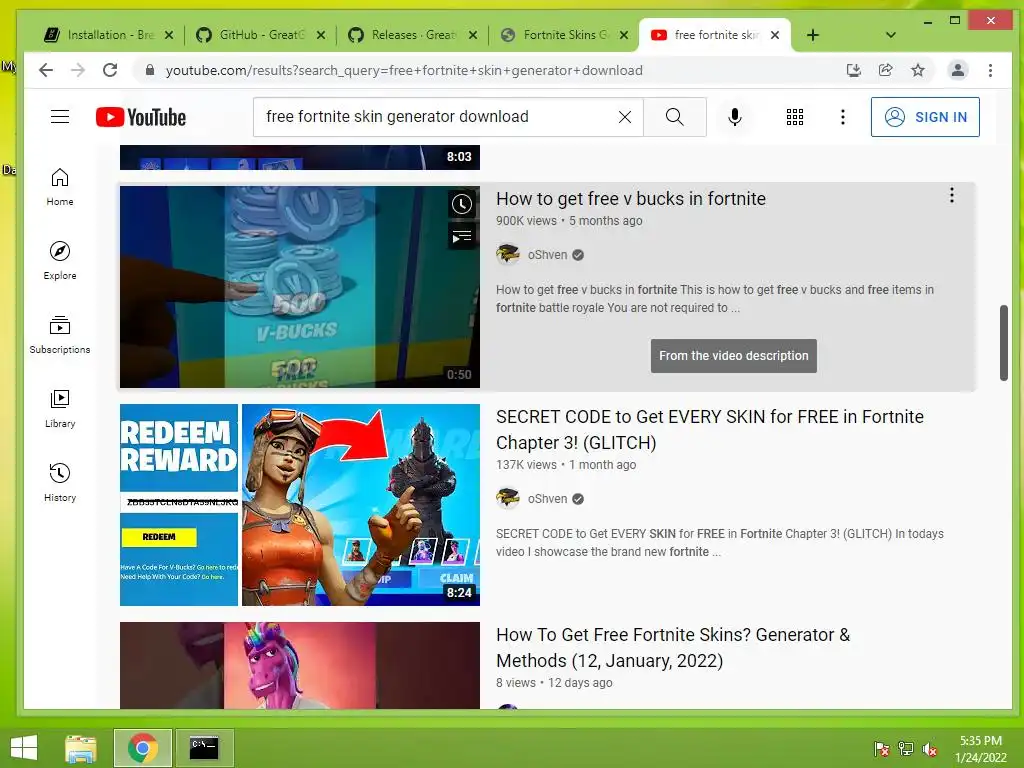
Task: Open SECRET CODE to Get EVERY SKIN video title
Action: [x=710, y=430]
